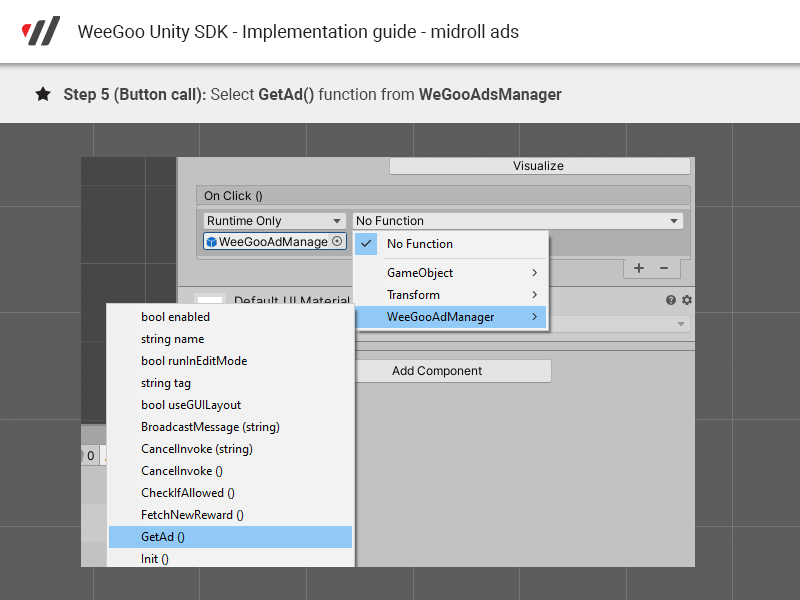This screenshot has height=600, width=800.
Task: Choose CheckIfAllowed () function
Action: coord(231,492)
